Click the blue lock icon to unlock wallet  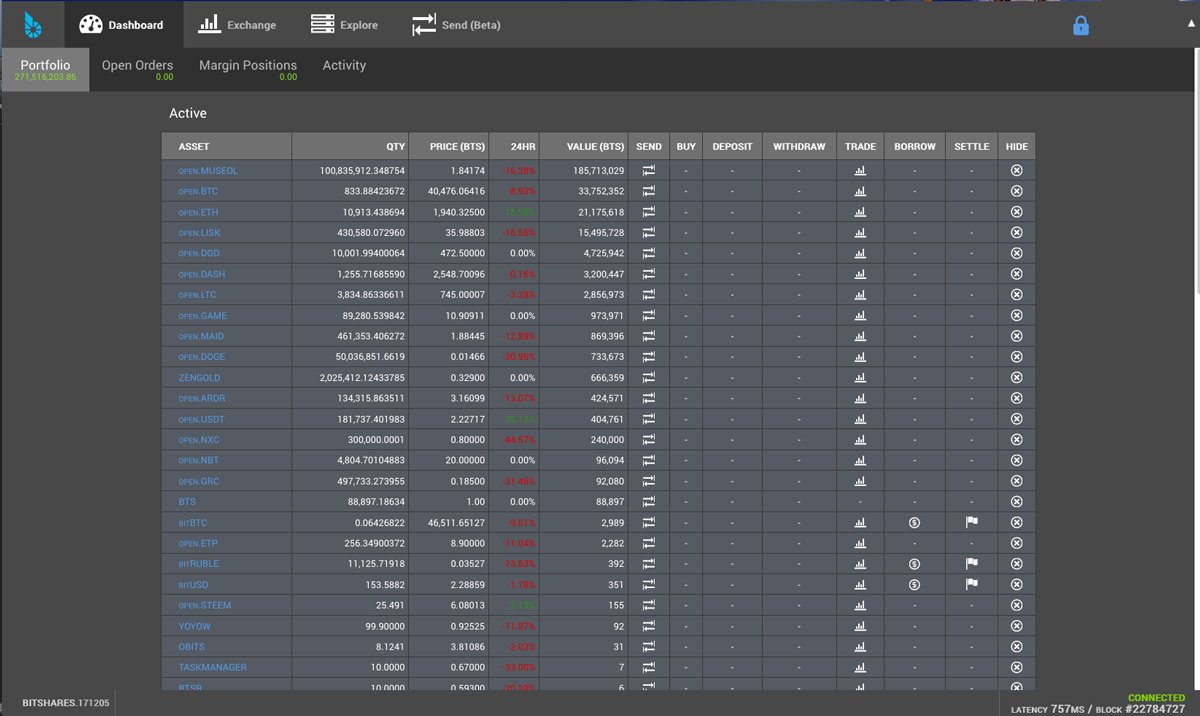pyautogui.click(x=1080, y=25)
